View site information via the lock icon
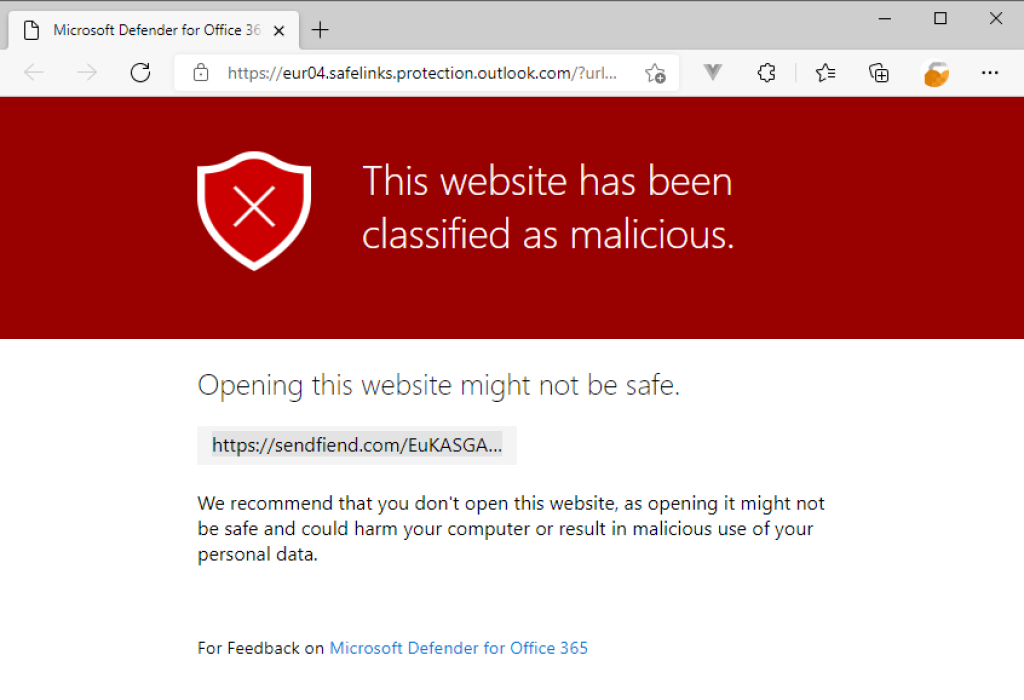The width and height of the screenshot is (1024, 700). tap(202, 72)
